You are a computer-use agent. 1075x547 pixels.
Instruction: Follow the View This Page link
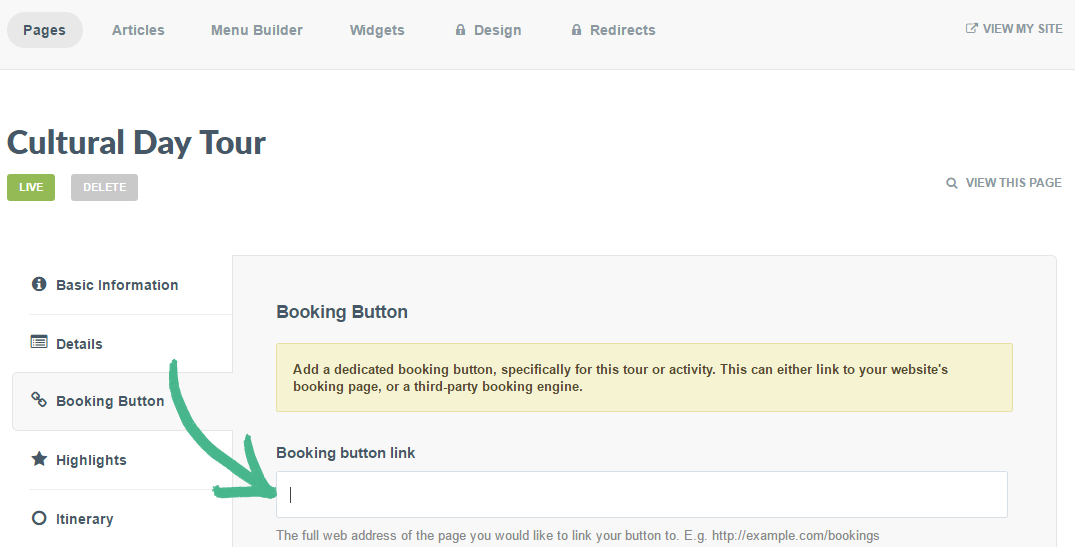(1013, 183)
